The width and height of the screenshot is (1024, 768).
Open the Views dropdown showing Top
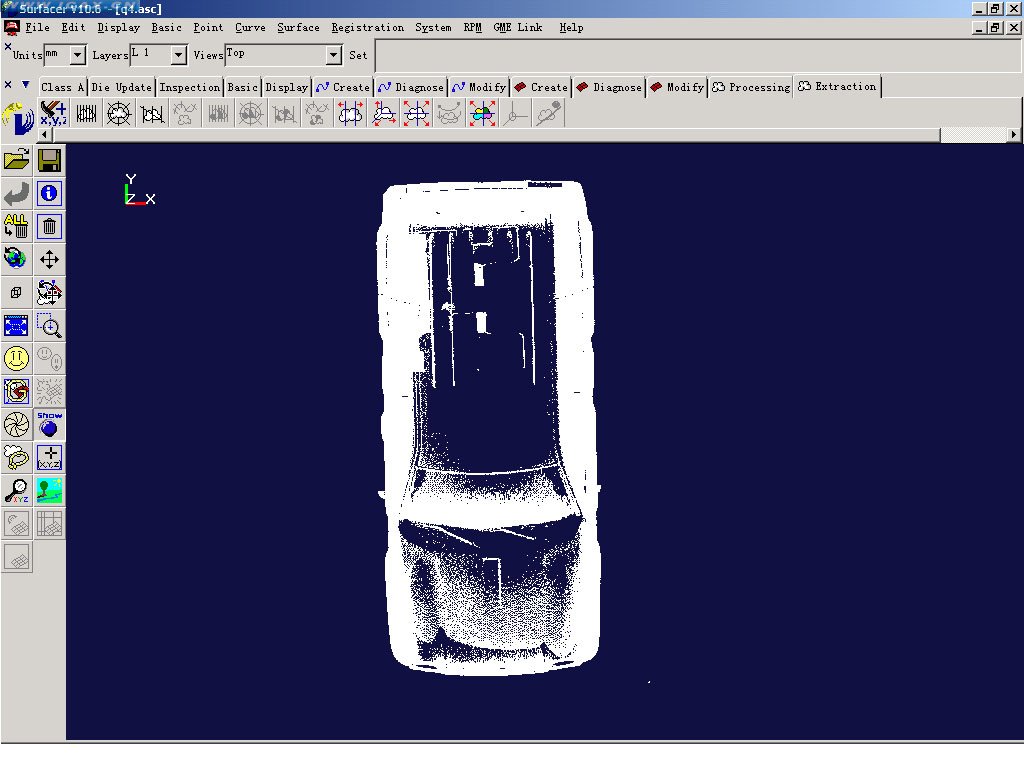(x=333, y=55)
